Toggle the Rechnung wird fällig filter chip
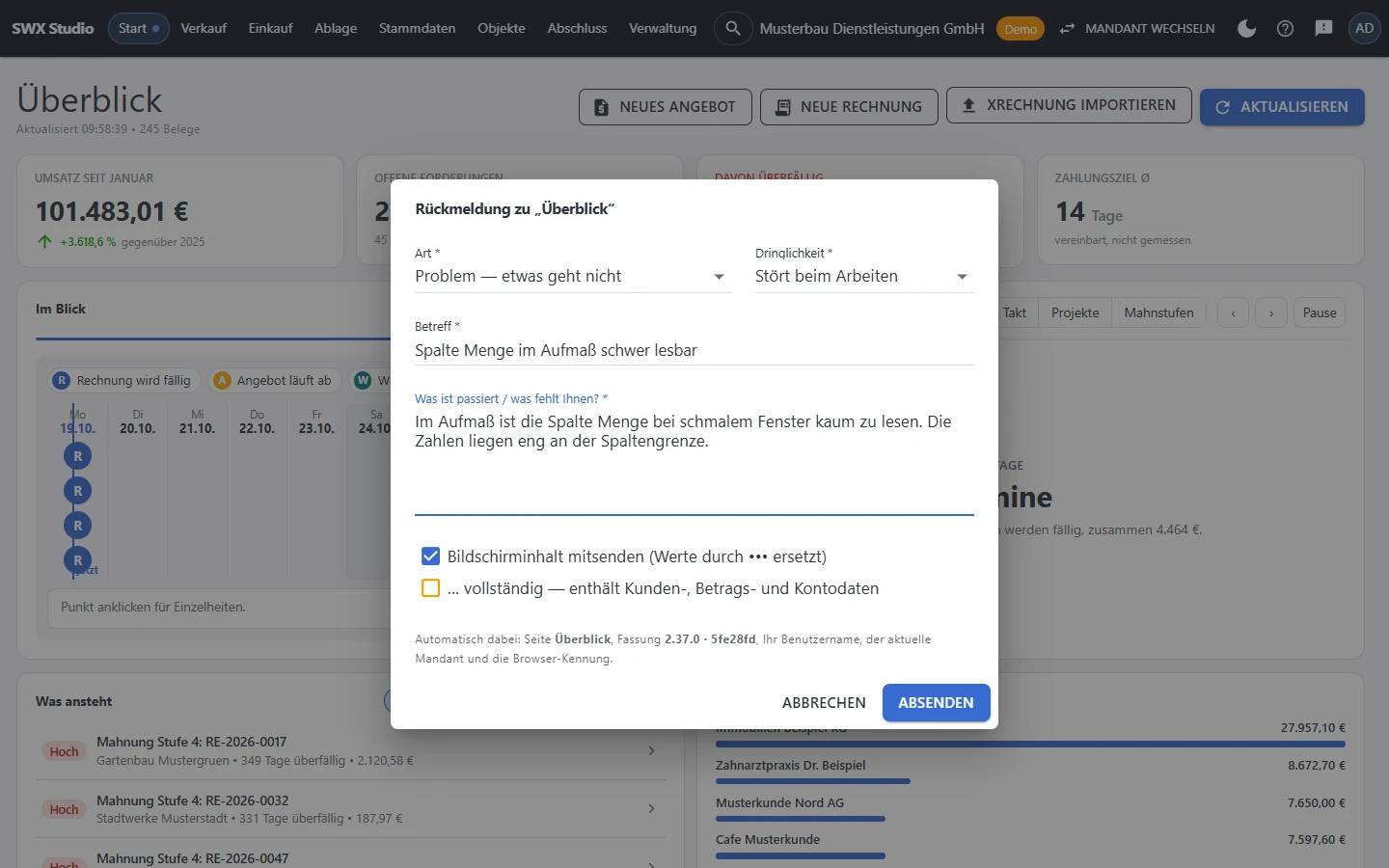Image resolution: width=1389 pixels, height=868 pixels. click(x=124, y=380)
